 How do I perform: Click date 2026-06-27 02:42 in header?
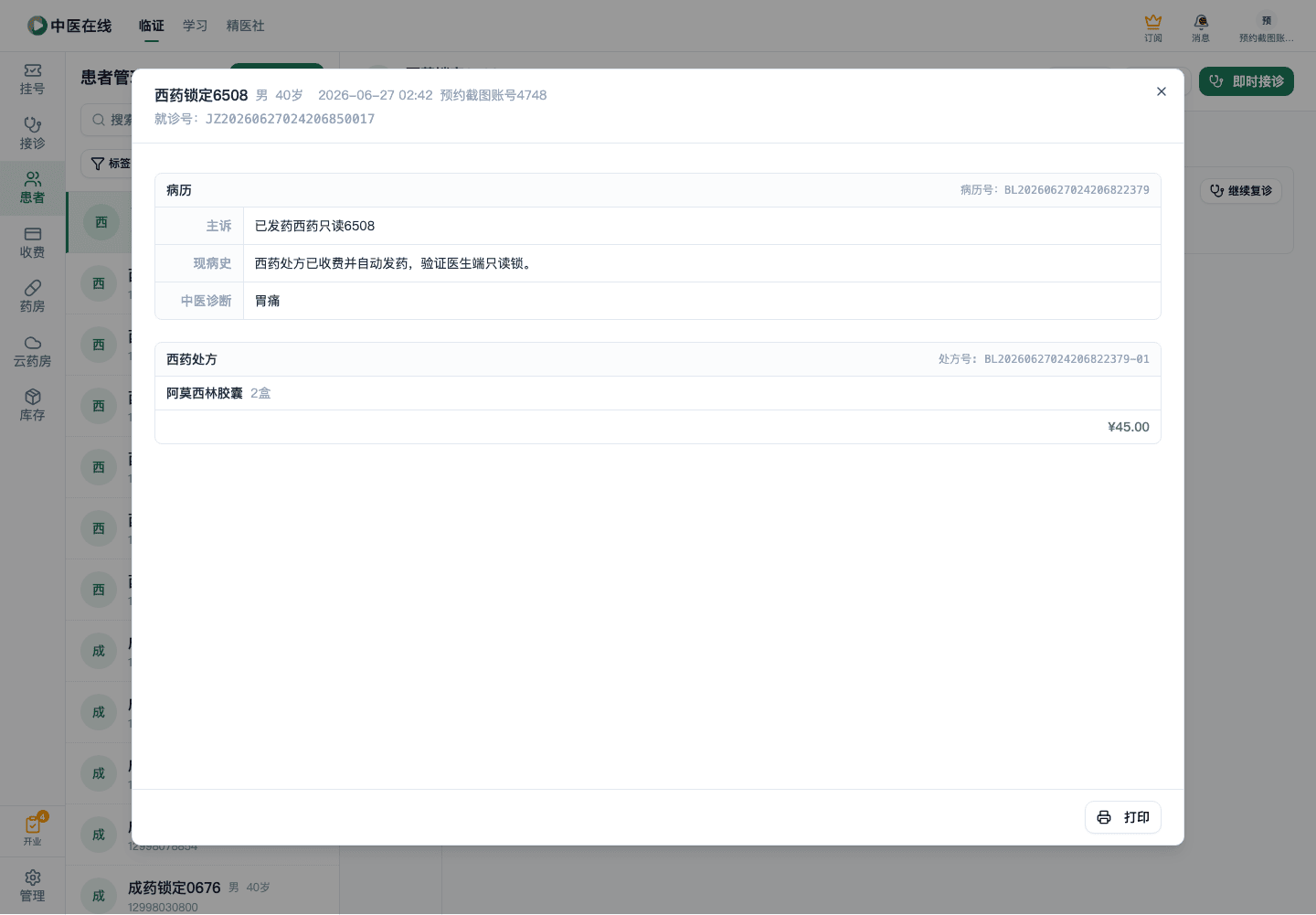(x=376, y=95)
